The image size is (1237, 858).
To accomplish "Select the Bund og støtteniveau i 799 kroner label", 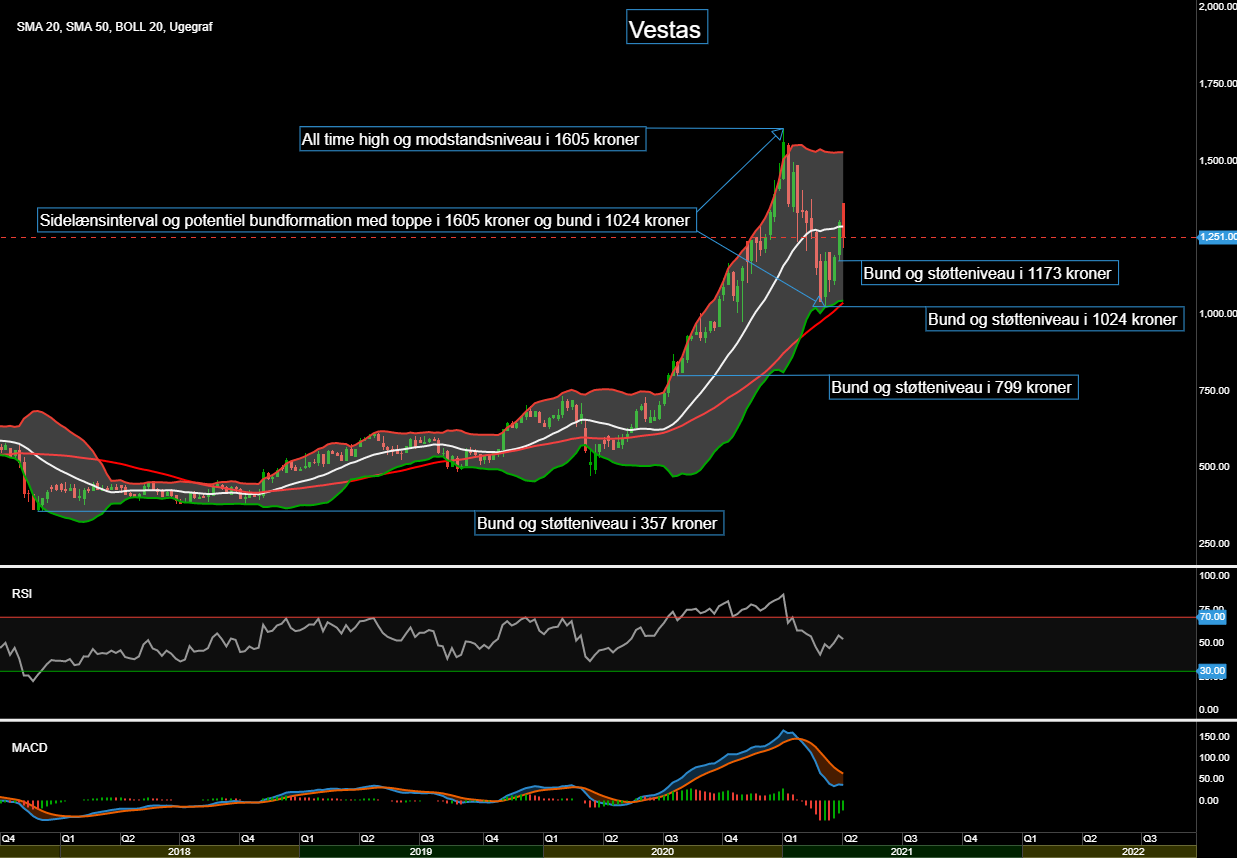I will (953, 387).
